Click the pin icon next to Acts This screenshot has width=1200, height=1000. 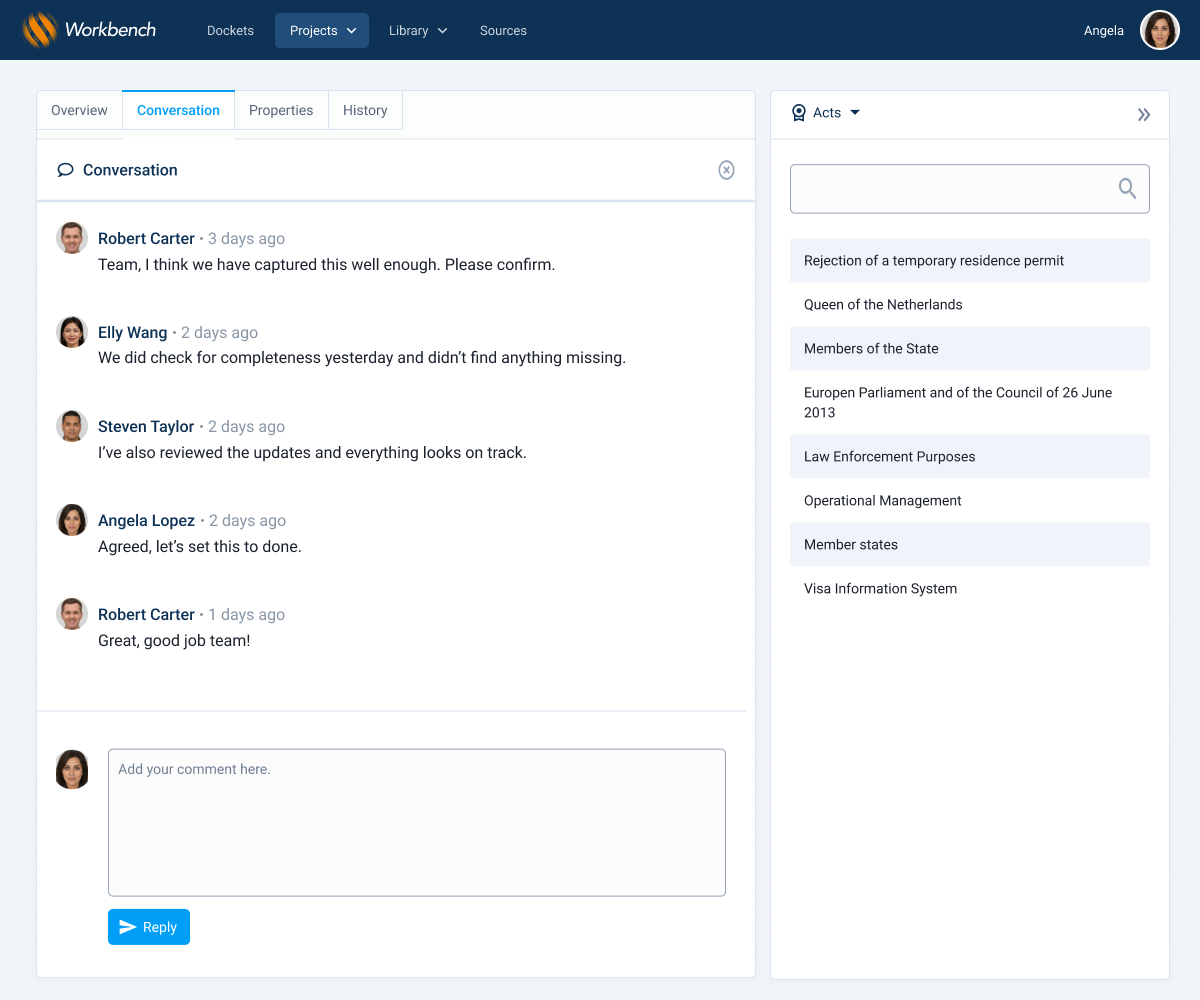pyautogui.click(x=797, y=112)
